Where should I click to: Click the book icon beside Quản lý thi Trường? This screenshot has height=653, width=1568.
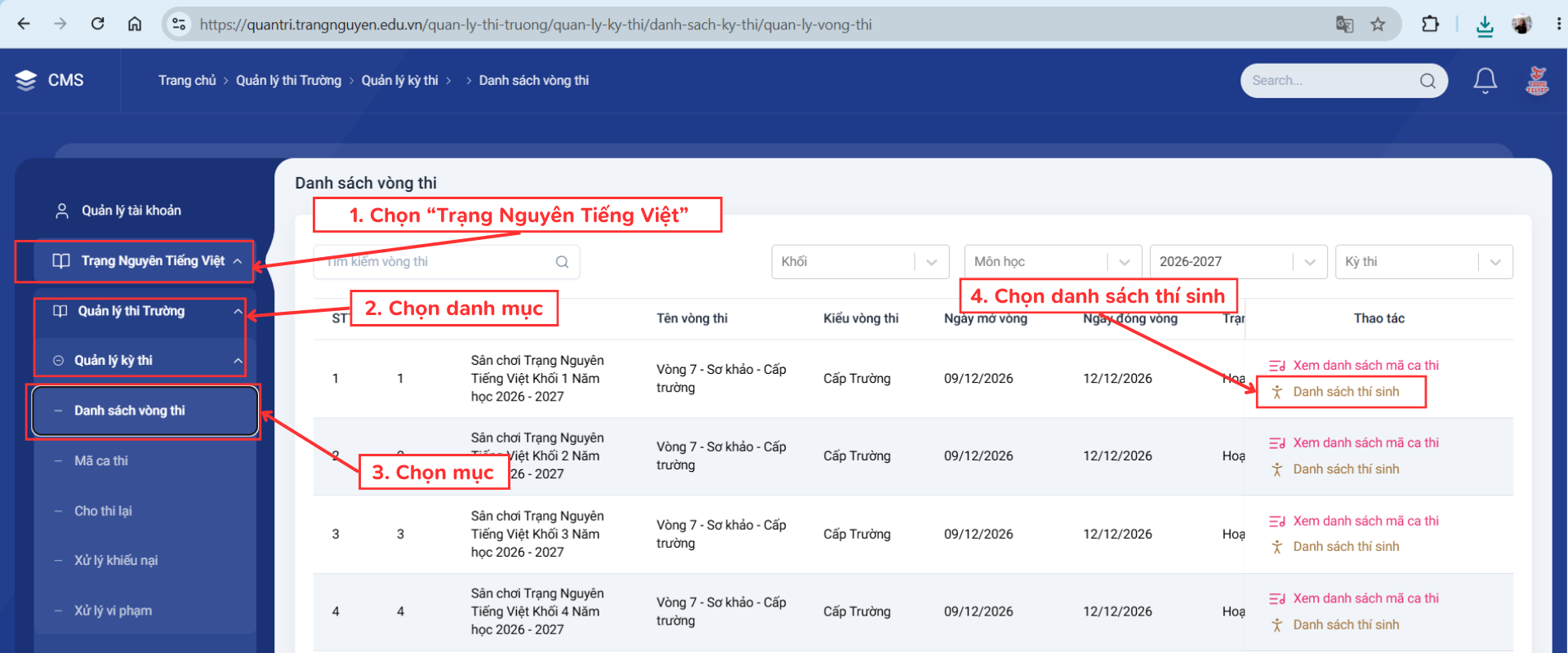(x=60, y=311)
